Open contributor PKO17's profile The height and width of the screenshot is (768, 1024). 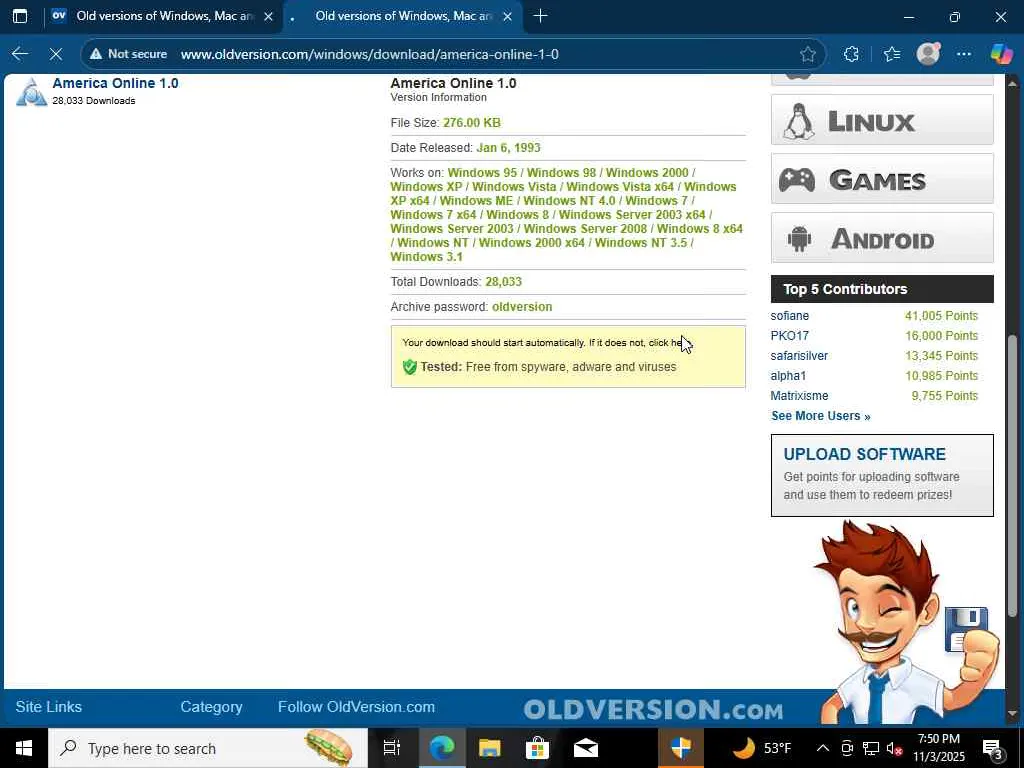[790, 336]
